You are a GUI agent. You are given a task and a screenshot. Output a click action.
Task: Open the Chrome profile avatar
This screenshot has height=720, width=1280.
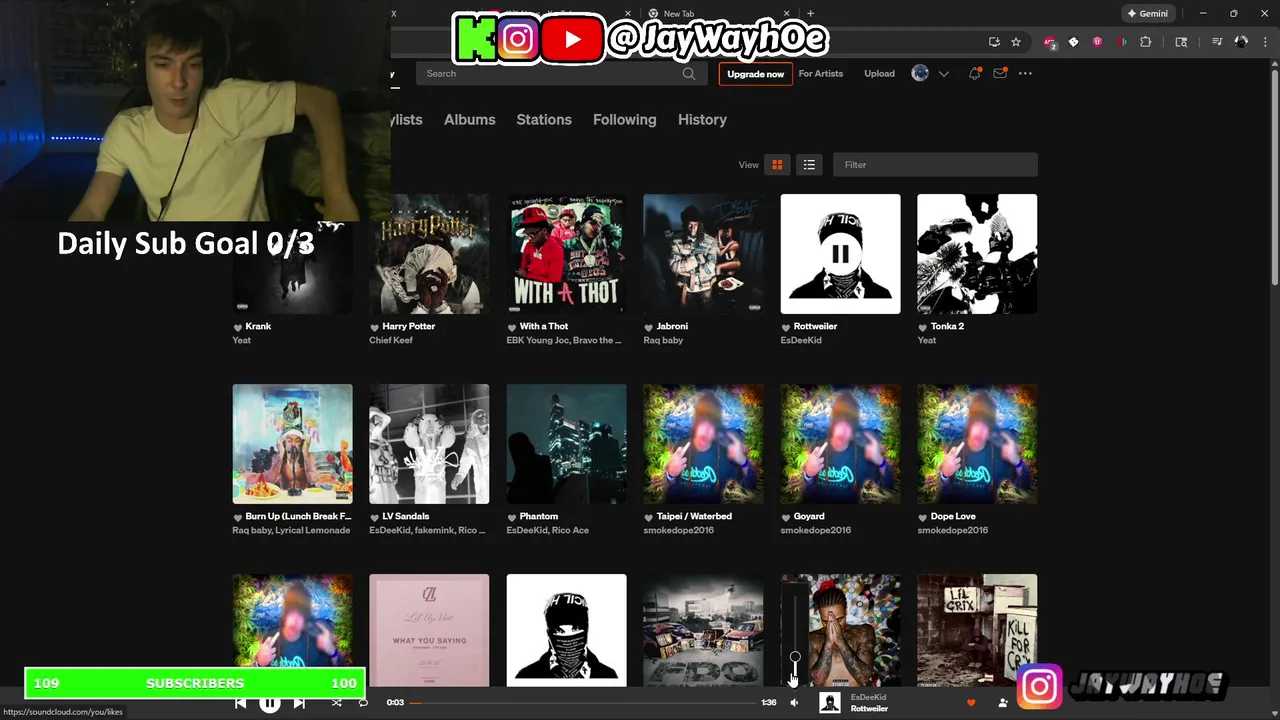tap(1241, 42)
